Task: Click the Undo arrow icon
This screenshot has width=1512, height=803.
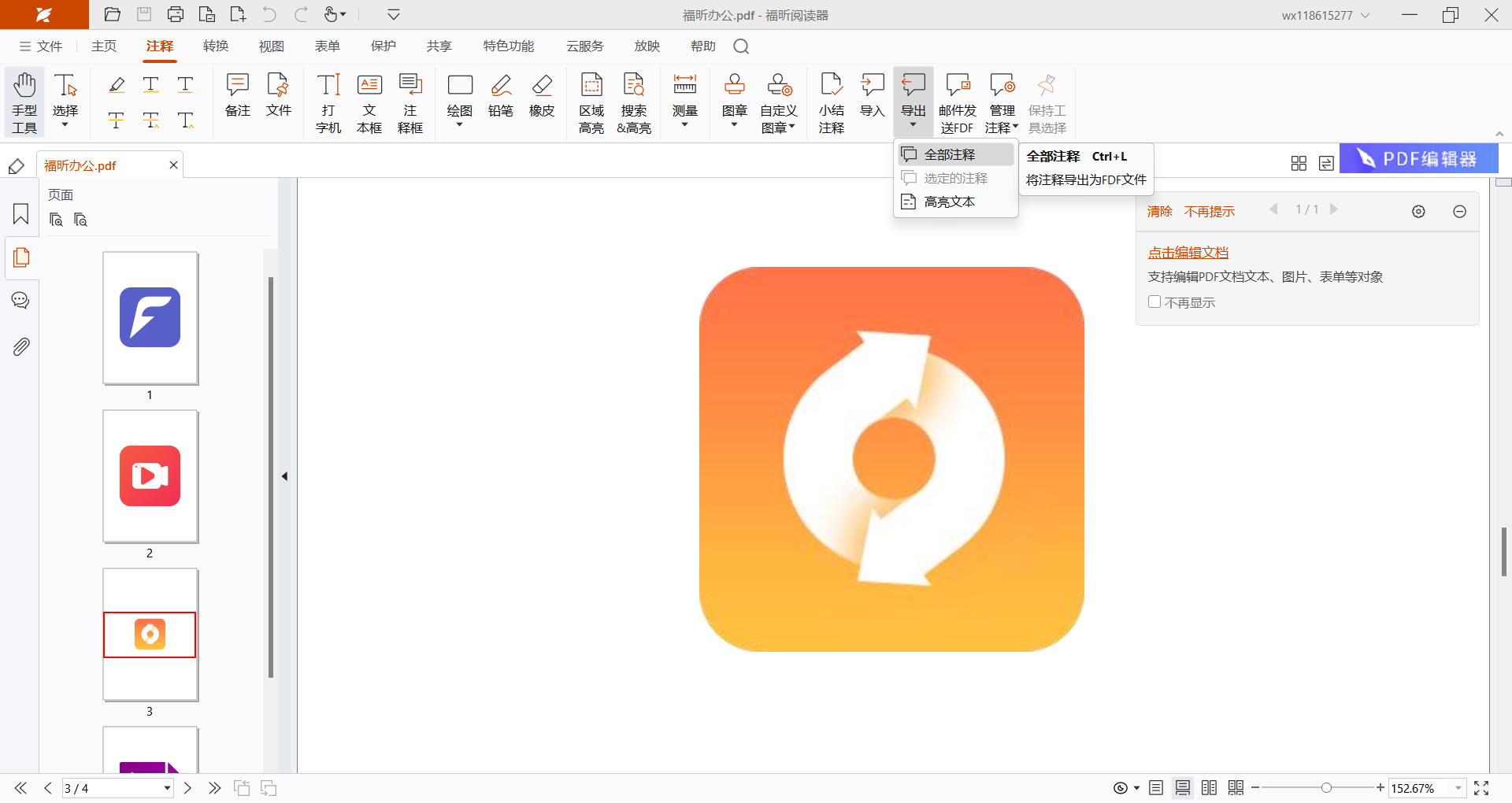Action: click(x=269, y=14)
